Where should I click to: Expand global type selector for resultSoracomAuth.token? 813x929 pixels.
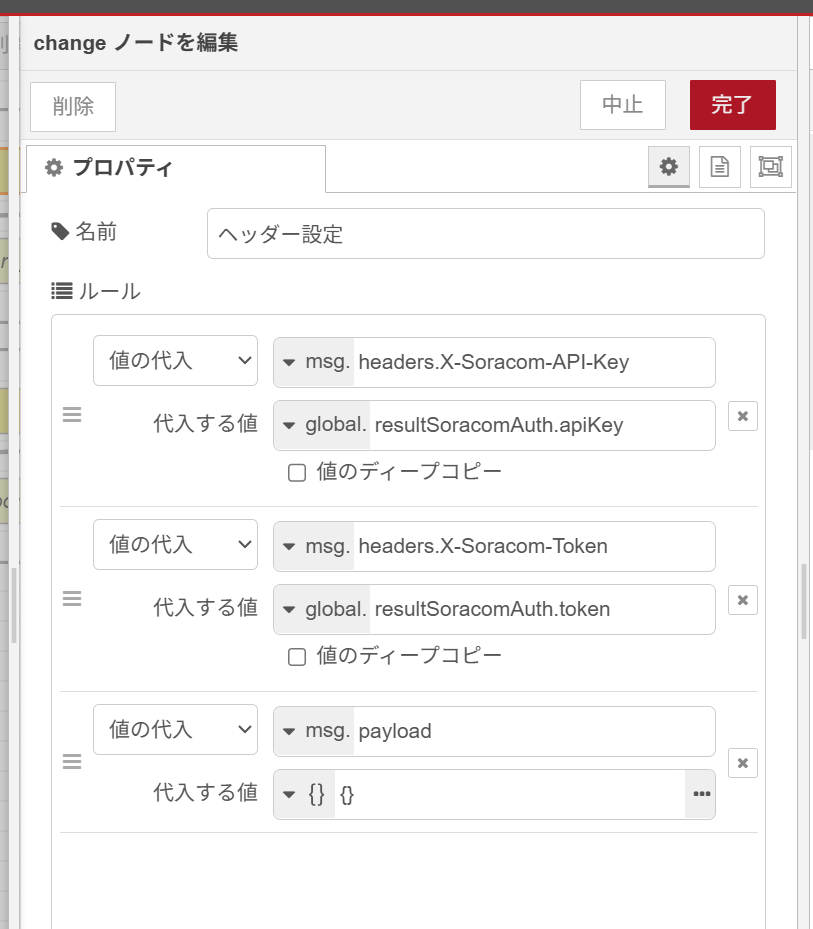(x=322, y=609)
